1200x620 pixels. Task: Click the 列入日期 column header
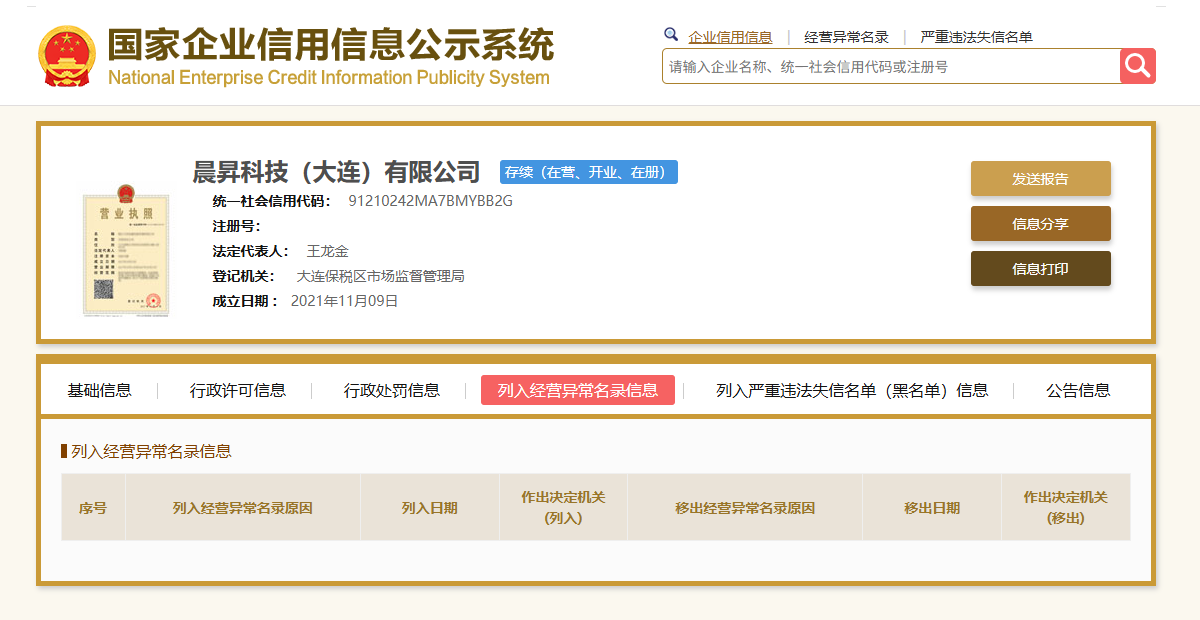(430, 508)
